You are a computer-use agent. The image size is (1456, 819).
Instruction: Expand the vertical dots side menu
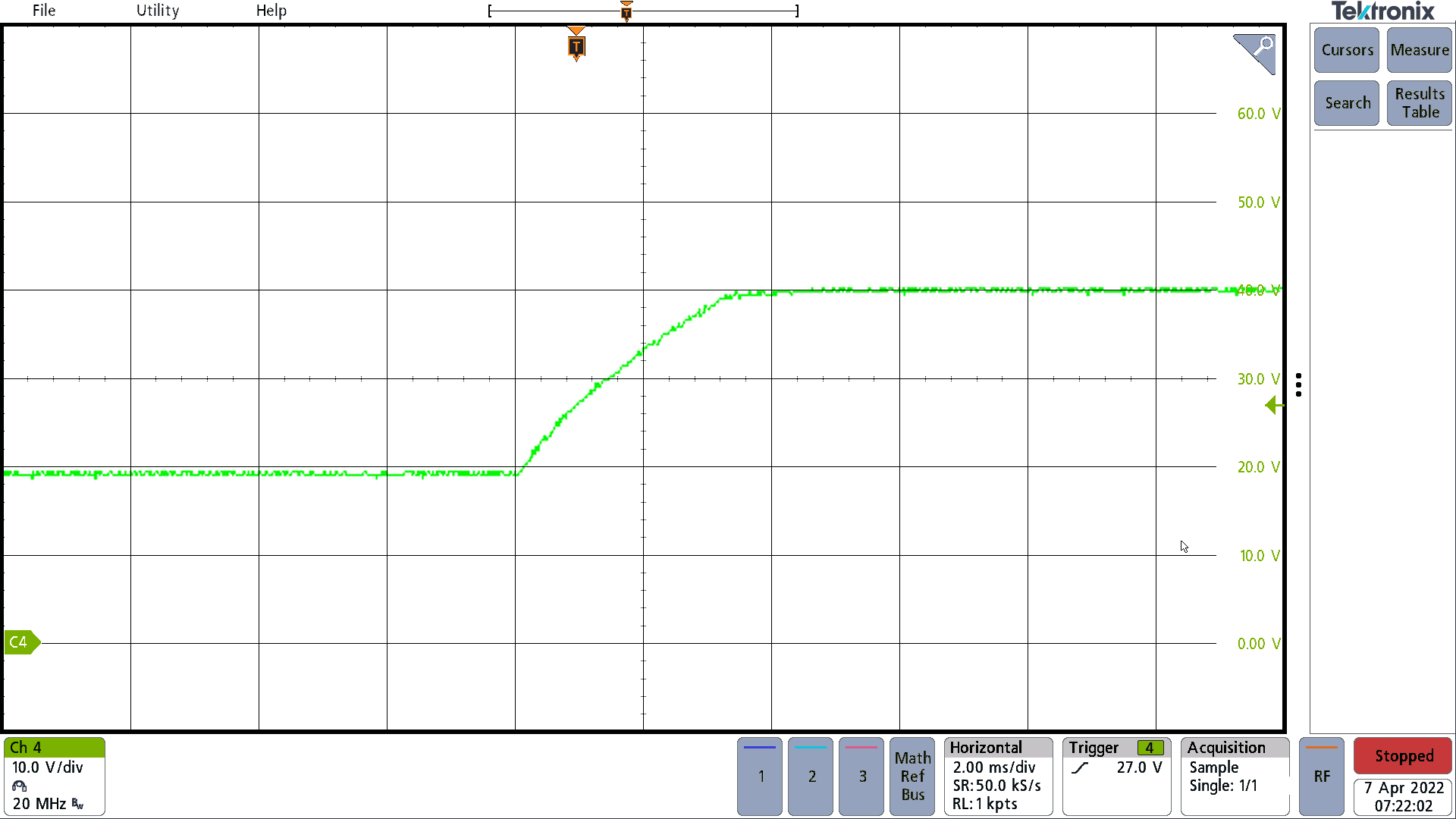(x=1299, y=385)
